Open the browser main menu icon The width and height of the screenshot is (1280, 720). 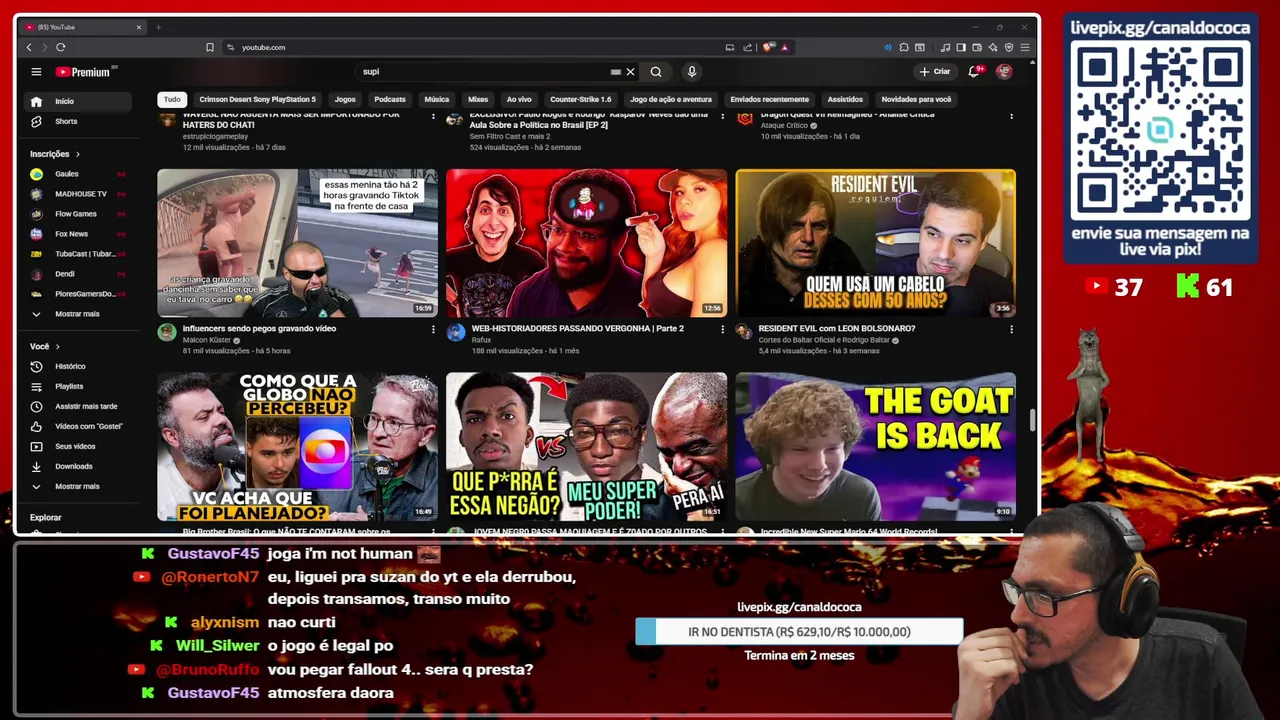coord(1025,47)
